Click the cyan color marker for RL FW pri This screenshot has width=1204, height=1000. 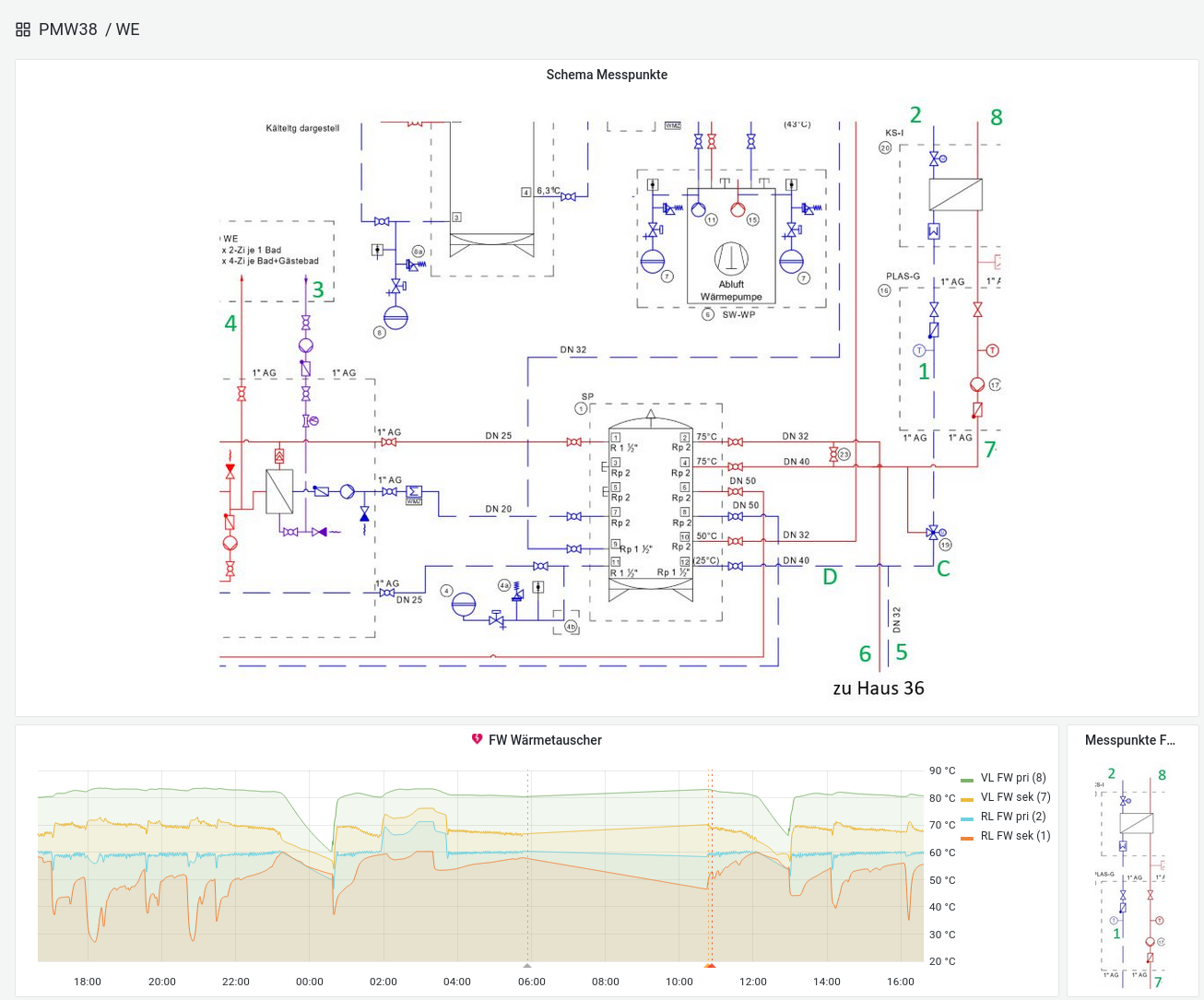click(965, 817)
